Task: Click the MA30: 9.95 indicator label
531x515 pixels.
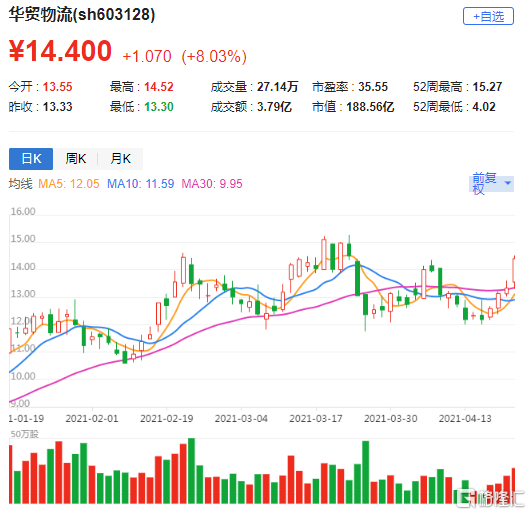Action: click(212, 184)
